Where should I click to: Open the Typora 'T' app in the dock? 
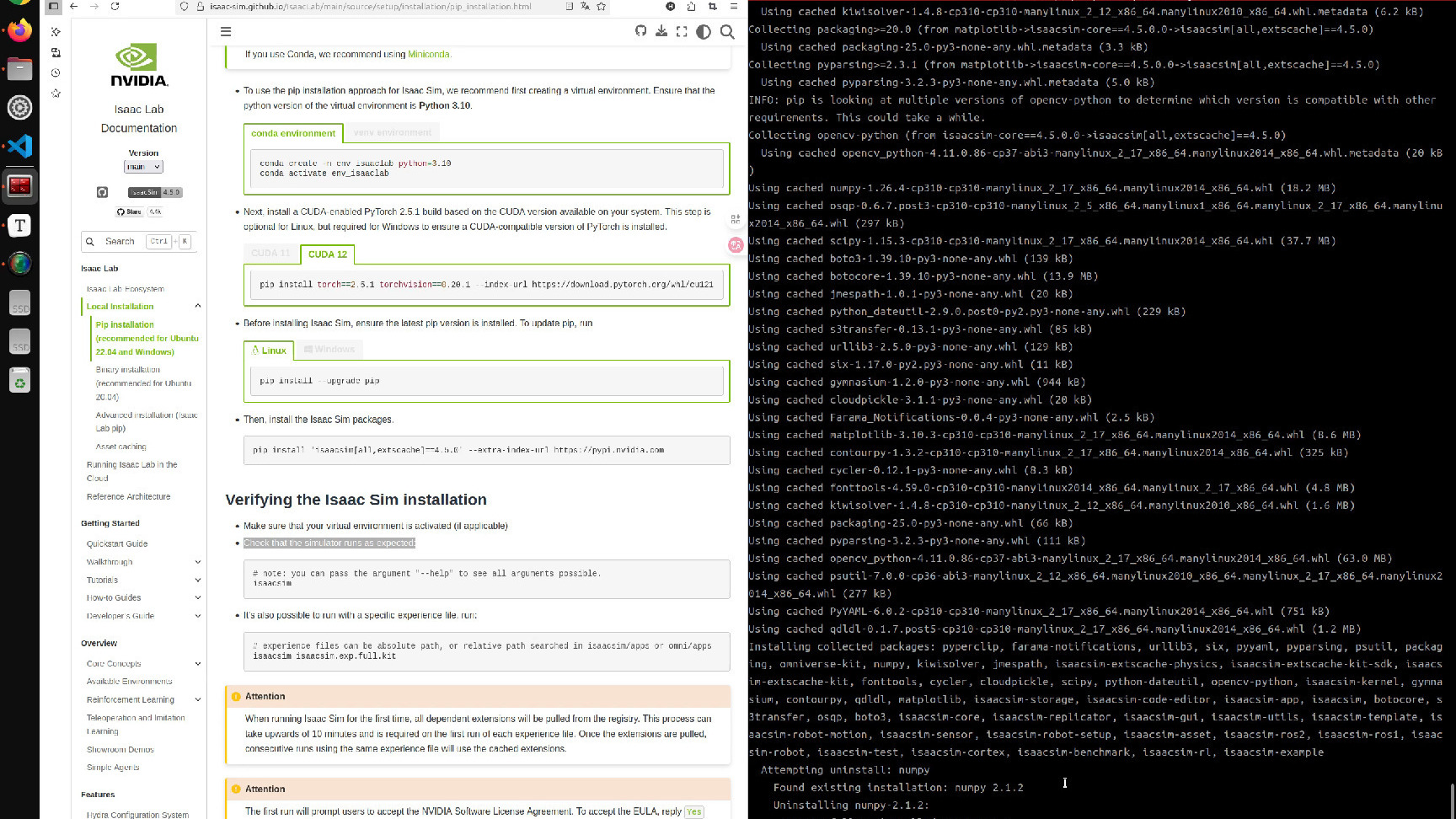point(19,225)
